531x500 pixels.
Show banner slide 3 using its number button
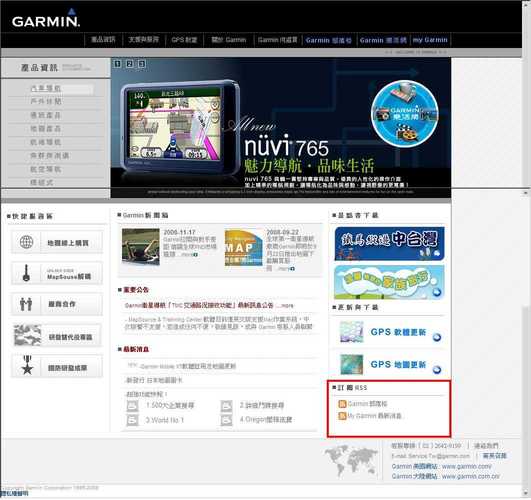tap(142, 63)
